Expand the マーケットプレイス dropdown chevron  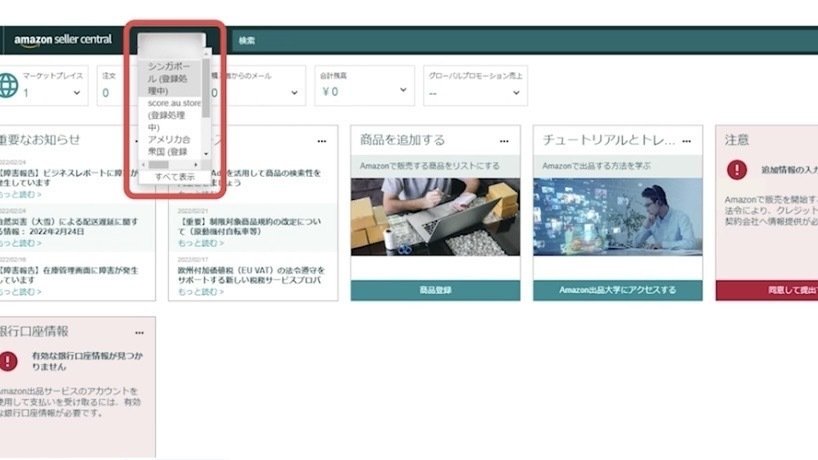77,93
